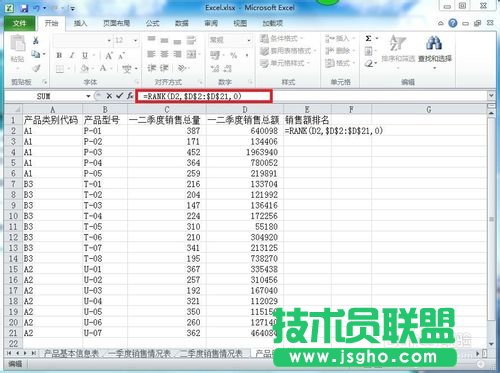The width and height of the screenshot is (500, 373).
Task: Click the font color A button
Action: pos(103,68)
